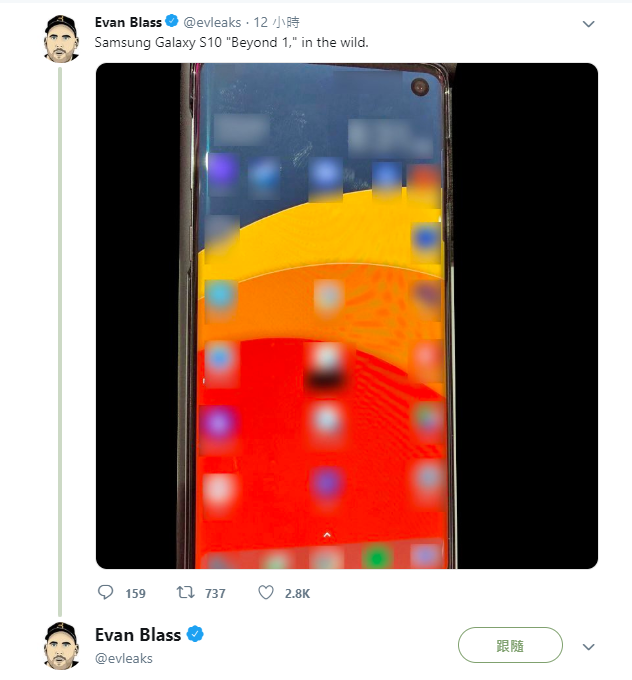The height and width of the screenshot is (680, 632).
Task: Open the 12 小時 timestamp link
Action: click(x=277, y=22)
